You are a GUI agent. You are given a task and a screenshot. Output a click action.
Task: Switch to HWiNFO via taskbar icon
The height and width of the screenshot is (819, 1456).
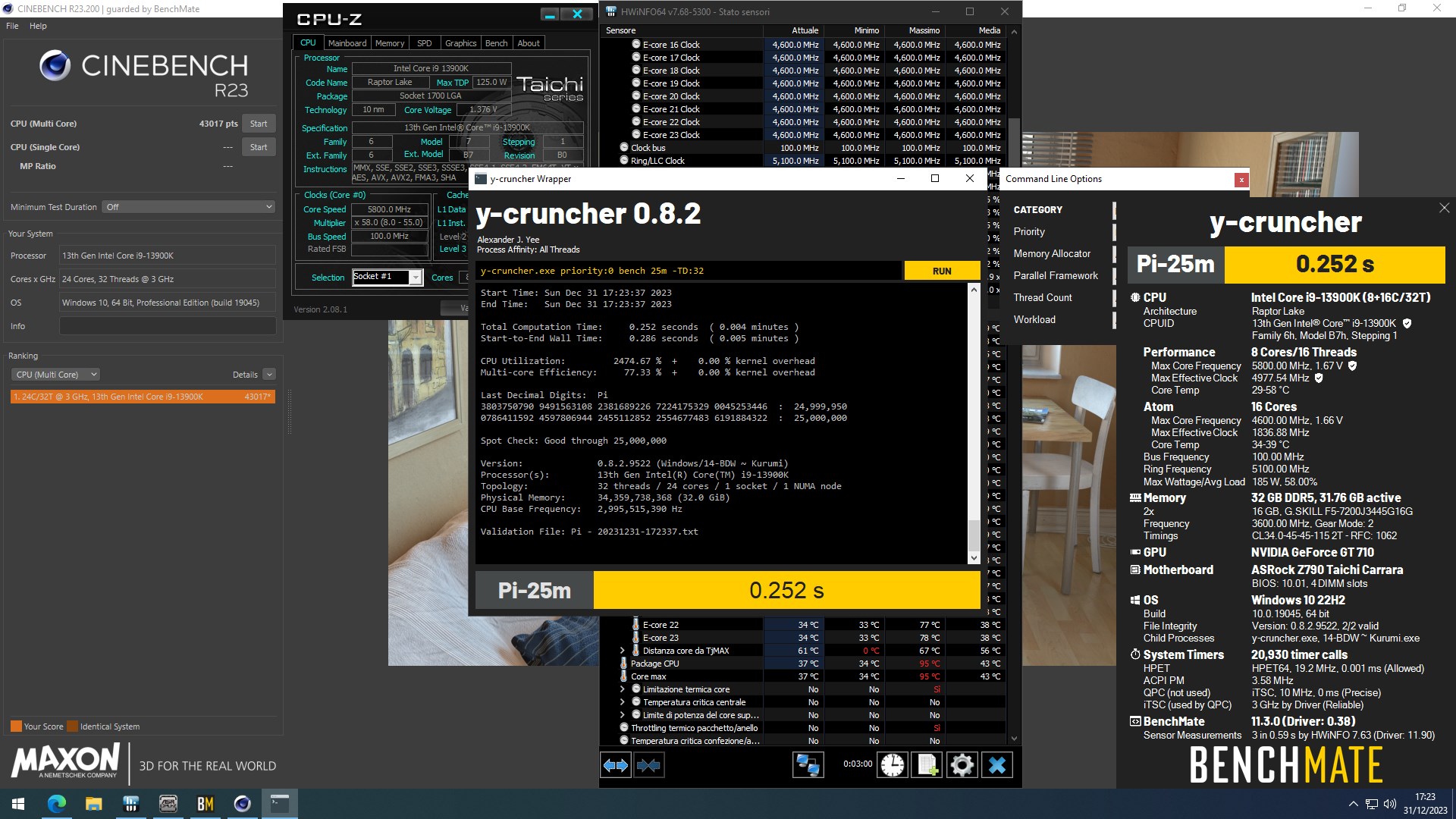(x=130, y=804)
